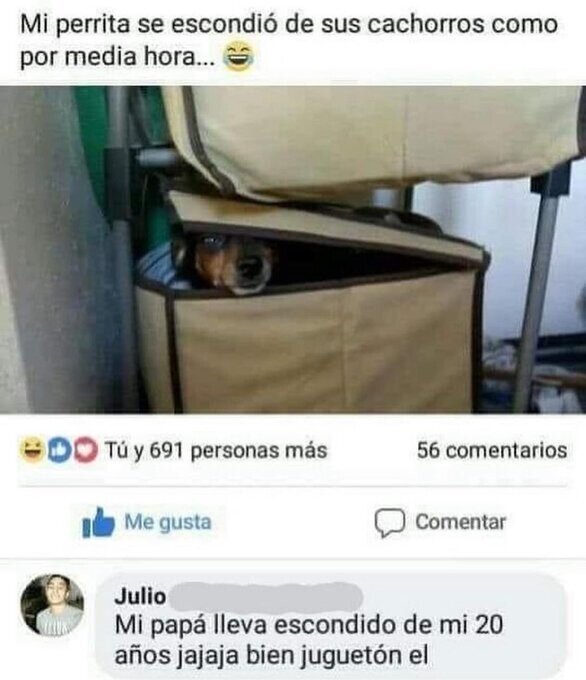Select the blue Like reaction icon
This screenshot has width=586, height=680.
[59, 450]
